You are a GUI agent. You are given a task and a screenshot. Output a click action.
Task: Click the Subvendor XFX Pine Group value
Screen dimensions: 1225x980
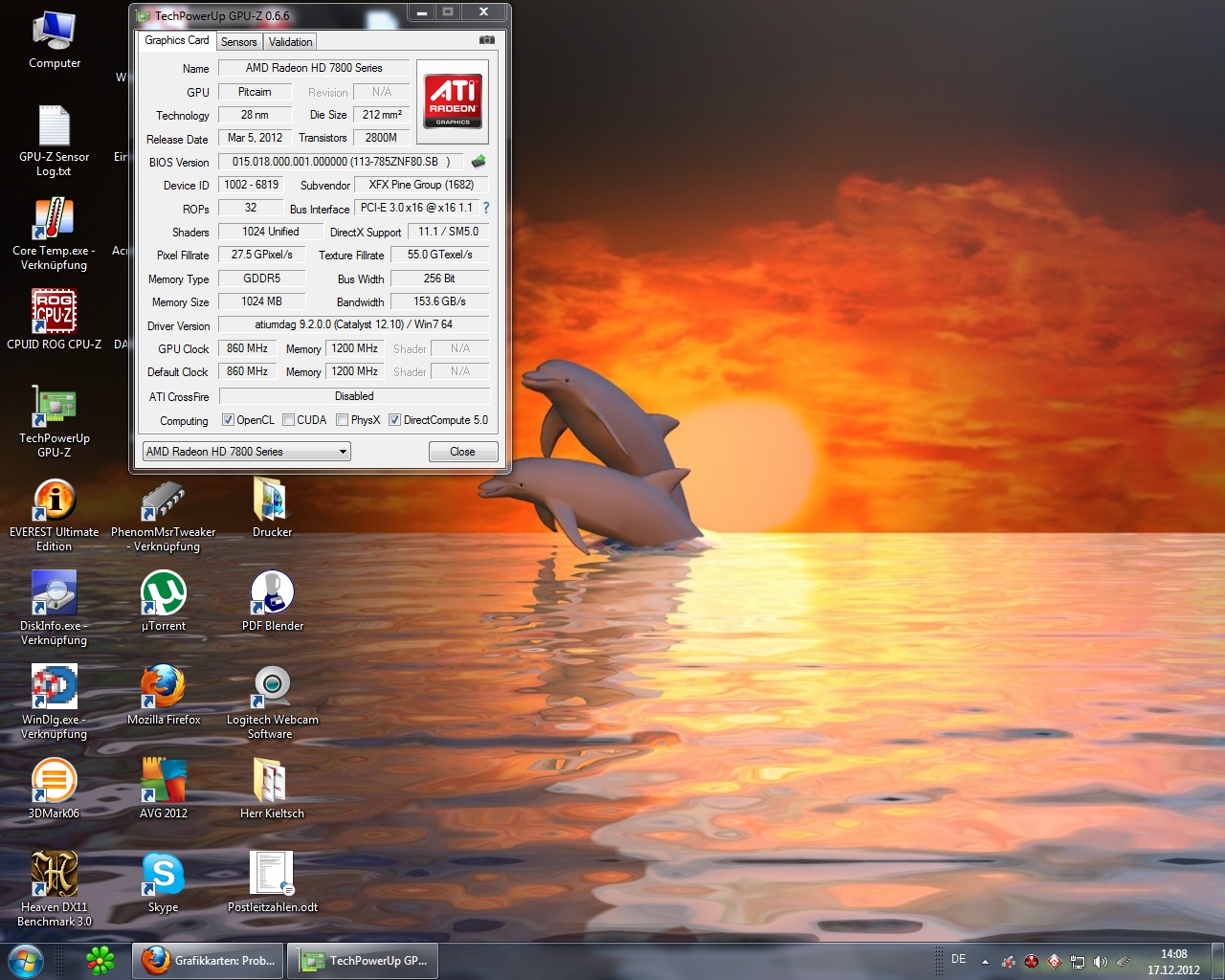coord(421,185)
